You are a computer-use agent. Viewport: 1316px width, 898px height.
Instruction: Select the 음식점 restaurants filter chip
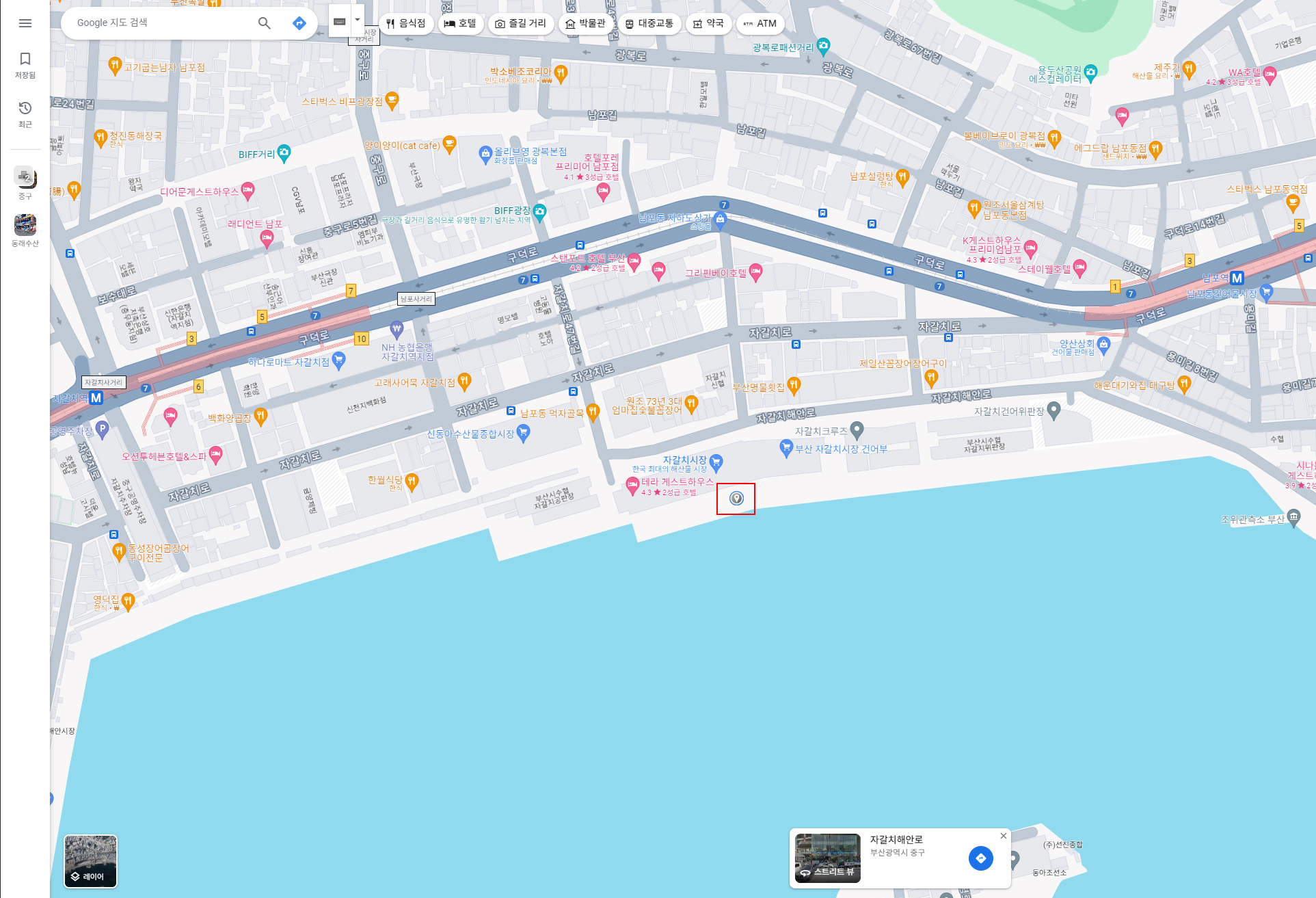406,23
